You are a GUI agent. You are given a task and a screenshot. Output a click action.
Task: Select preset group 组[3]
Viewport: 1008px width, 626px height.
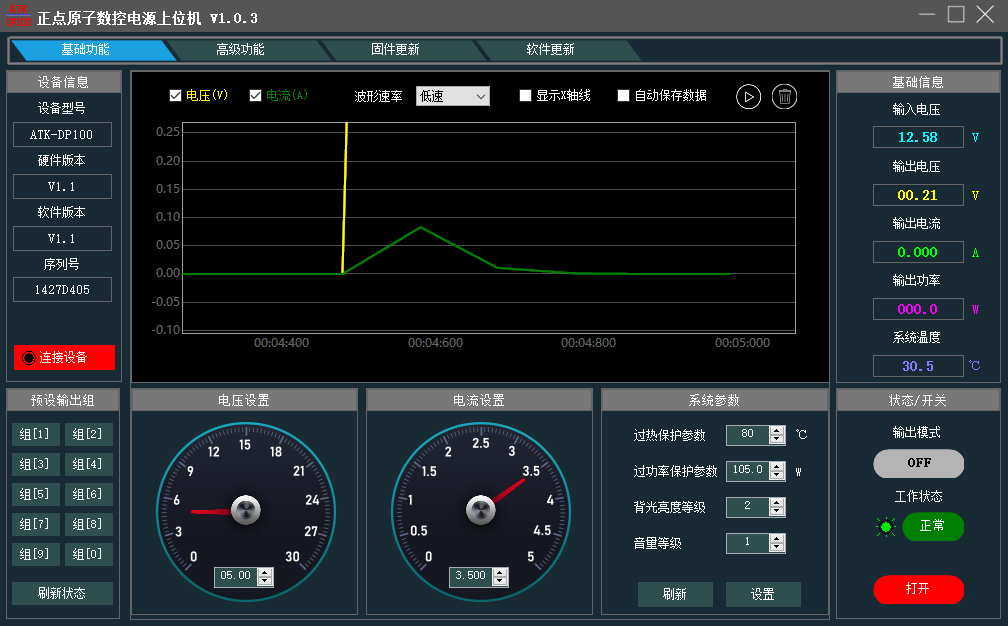(35, 464)
